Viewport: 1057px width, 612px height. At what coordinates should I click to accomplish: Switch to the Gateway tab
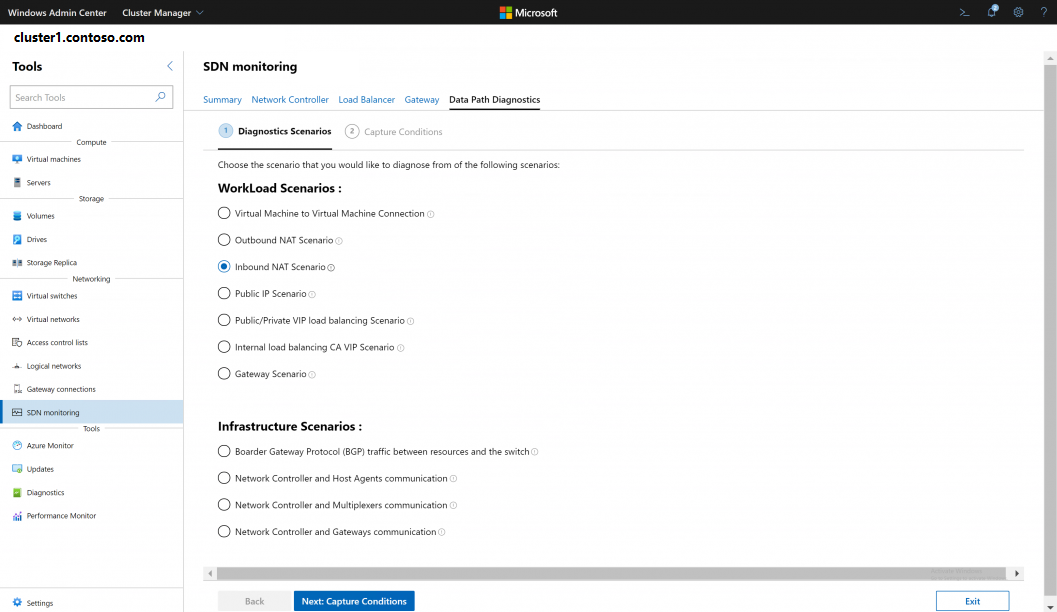(x=422, y=100)
